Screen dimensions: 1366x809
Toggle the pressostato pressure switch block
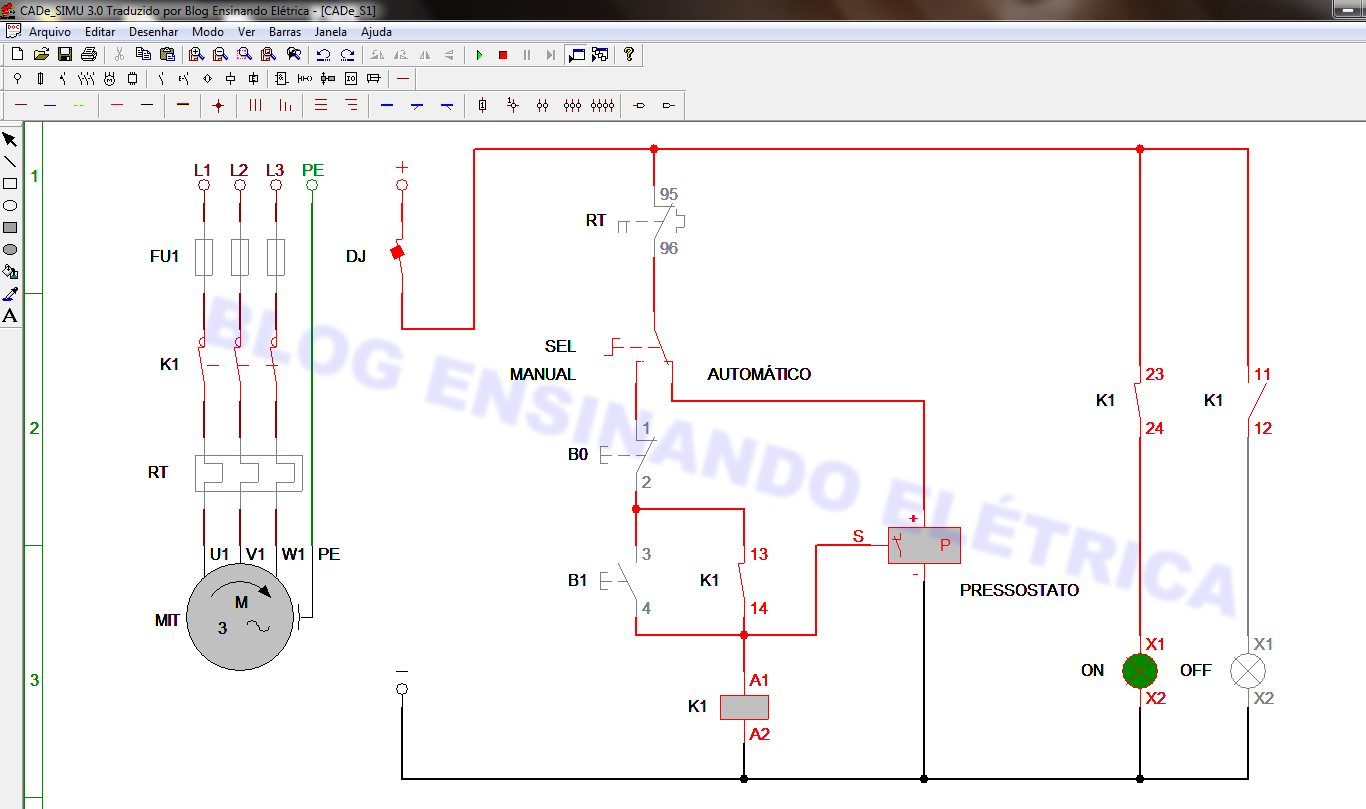[924, 545]
